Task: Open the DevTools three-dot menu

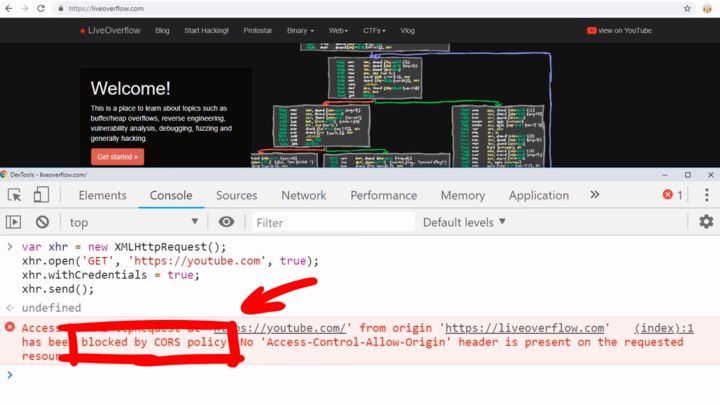Action: [707, 195]
